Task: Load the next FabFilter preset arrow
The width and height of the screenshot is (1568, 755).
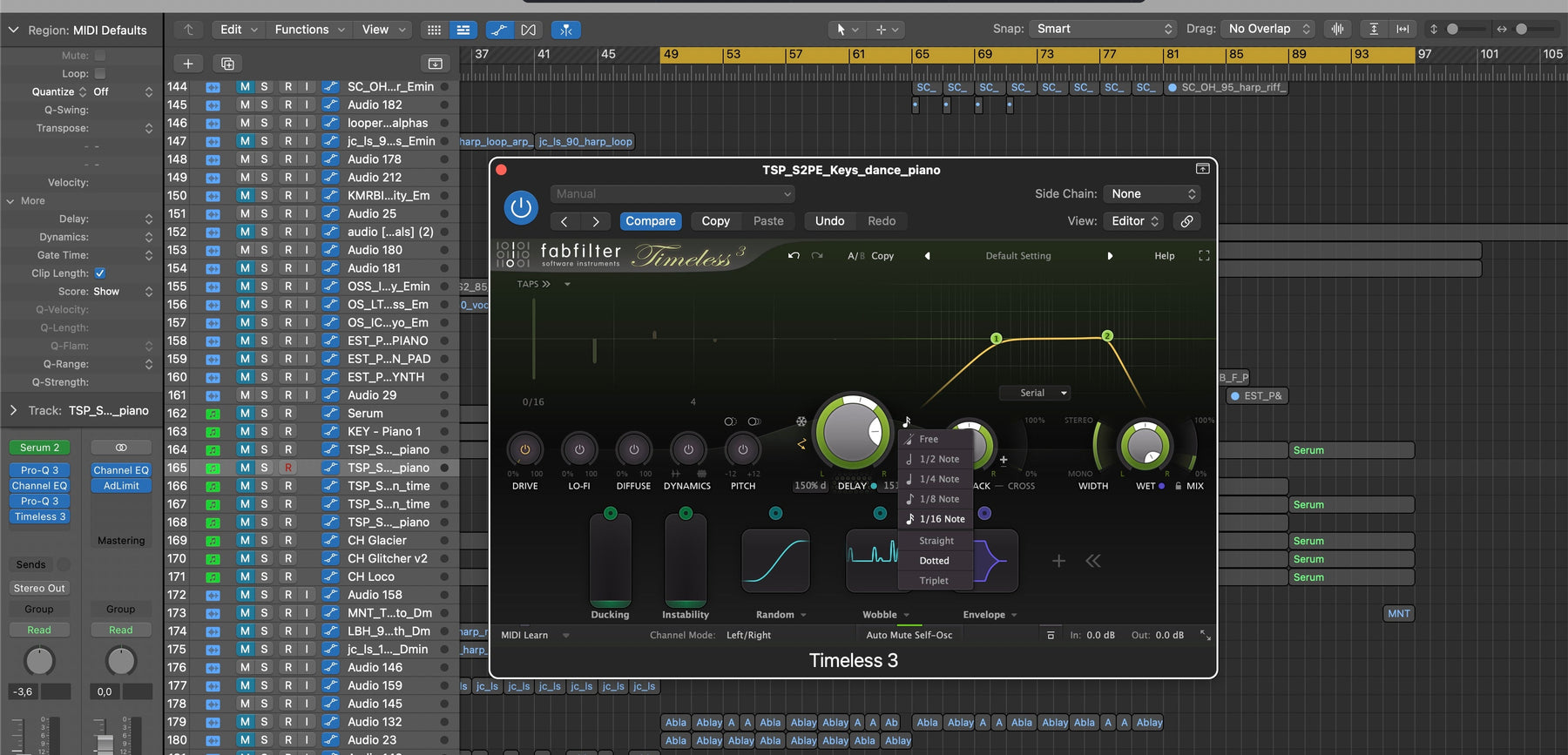Action: 1110,256
